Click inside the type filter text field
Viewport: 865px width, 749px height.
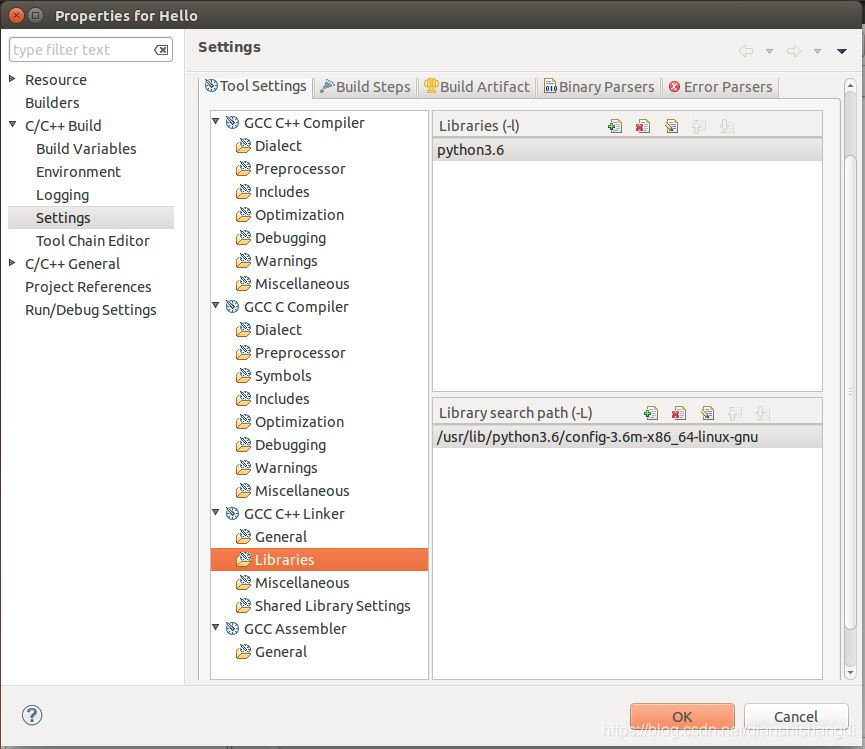point(80,49)
